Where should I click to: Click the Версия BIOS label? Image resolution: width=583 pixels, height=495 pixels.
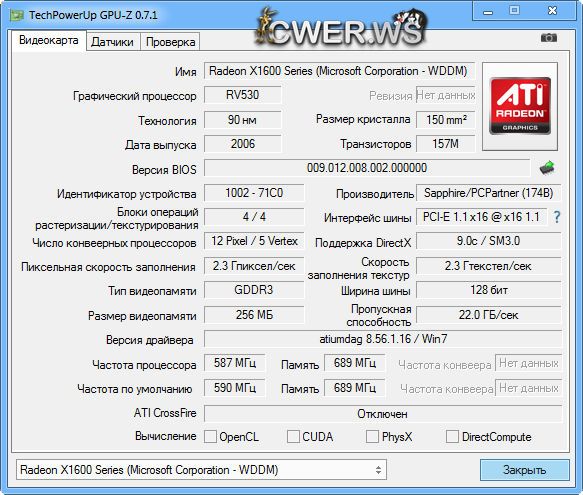point(164,170)
